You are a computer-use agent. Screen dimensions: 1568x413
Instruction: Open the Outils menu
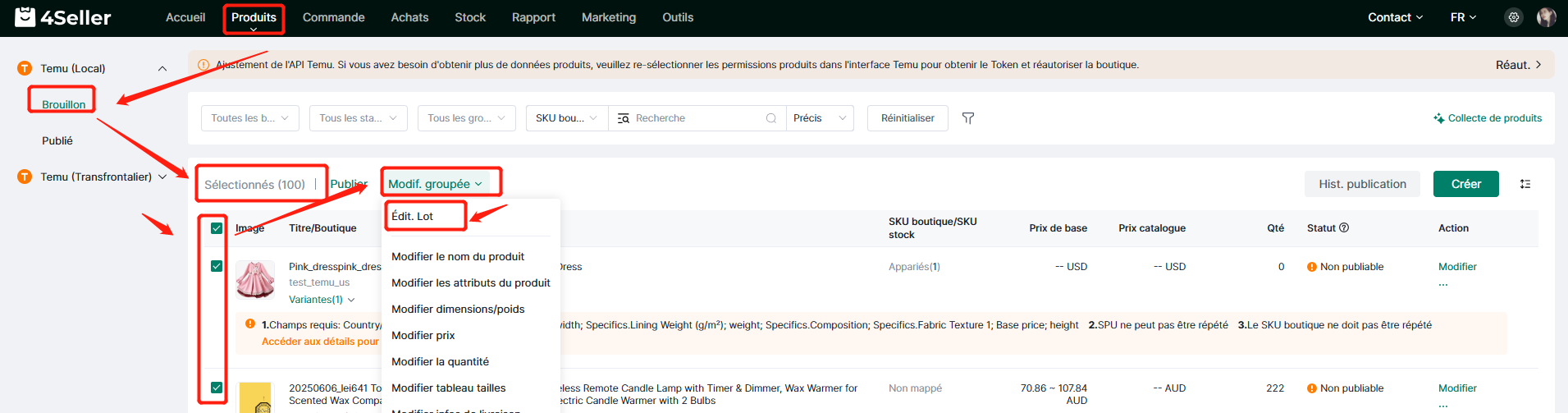tap(678, 17)
